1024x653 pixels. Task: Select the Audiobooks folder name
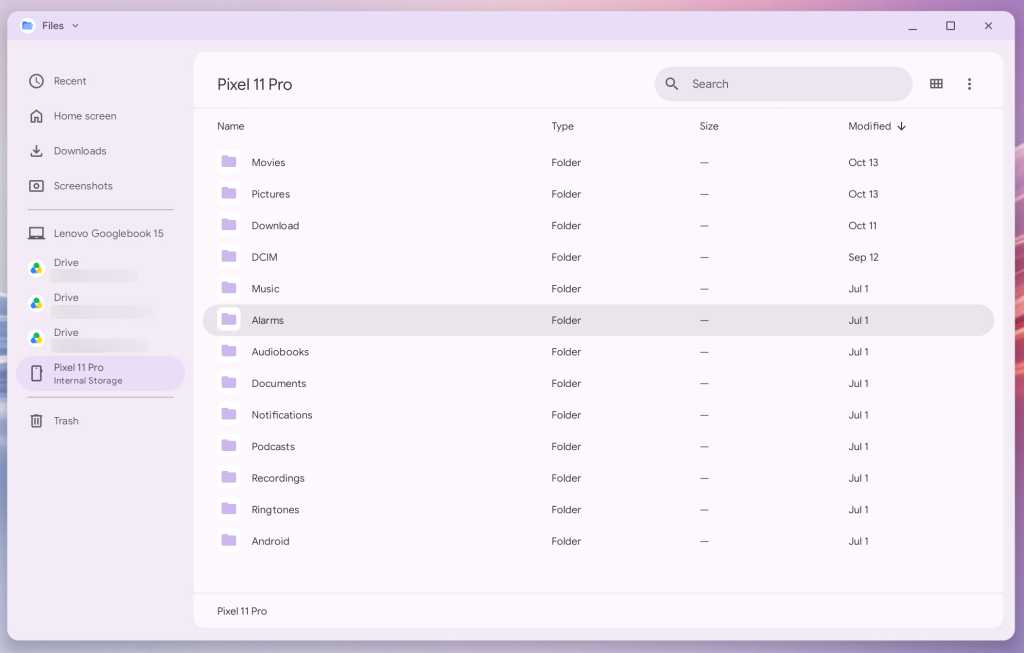280,352
